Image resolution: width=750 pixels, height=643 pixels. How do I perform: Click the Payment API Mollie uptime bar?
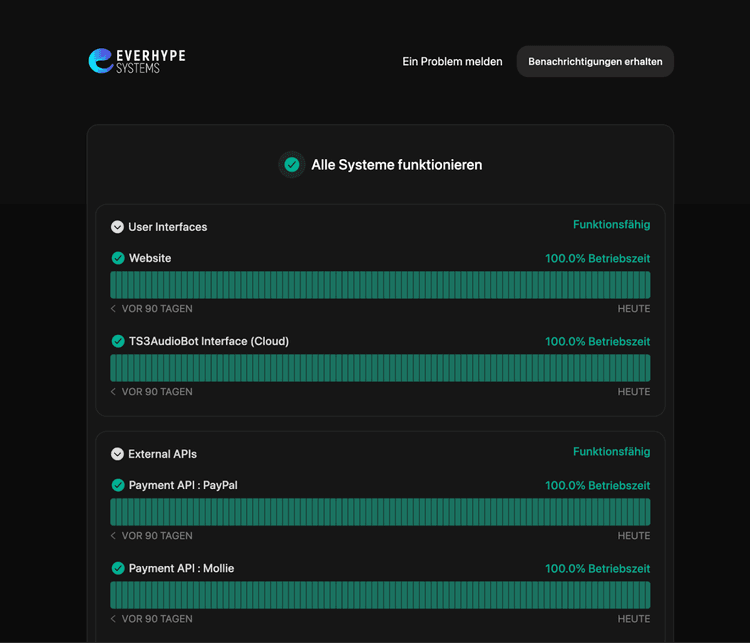380,595
